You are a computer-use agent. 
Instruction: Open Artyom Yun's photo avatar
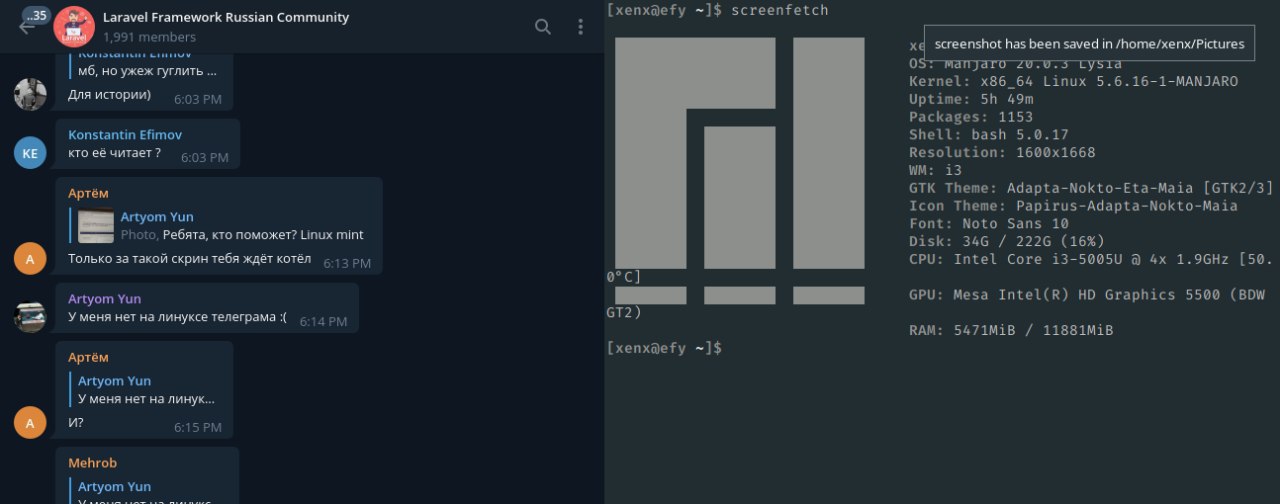point(30,317)
